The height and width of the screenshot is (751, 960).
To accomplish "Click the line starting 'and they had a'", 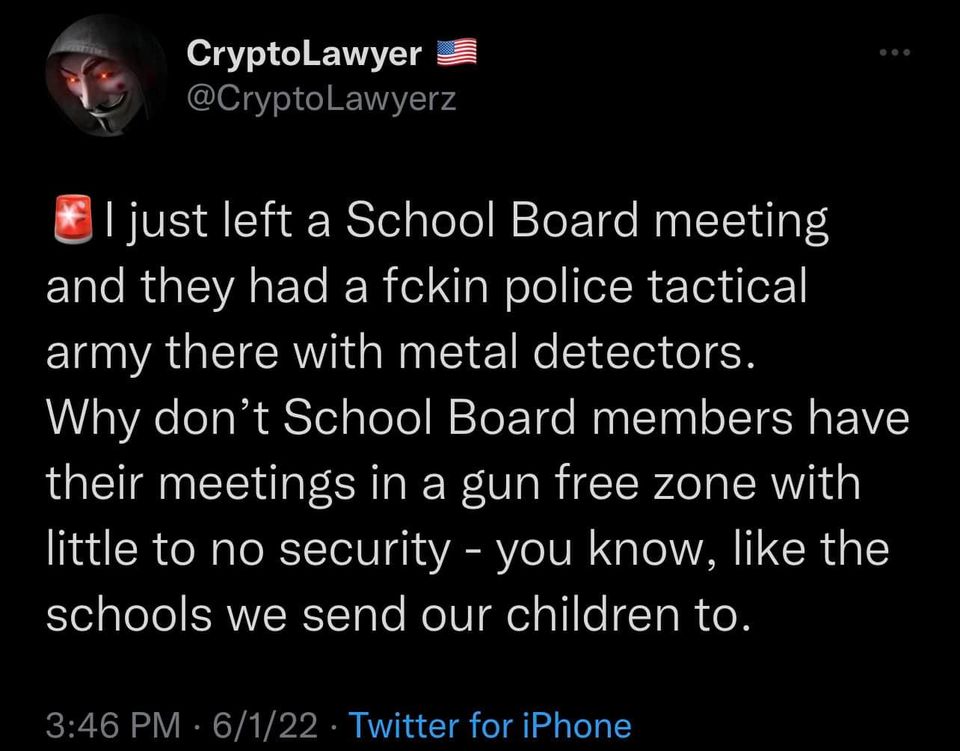I will pyautogui.click(x=426, y=288).
